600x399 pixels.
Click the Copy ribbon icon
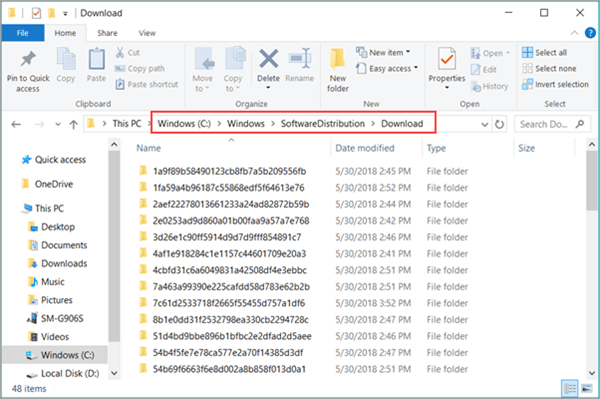pos(66,59)
